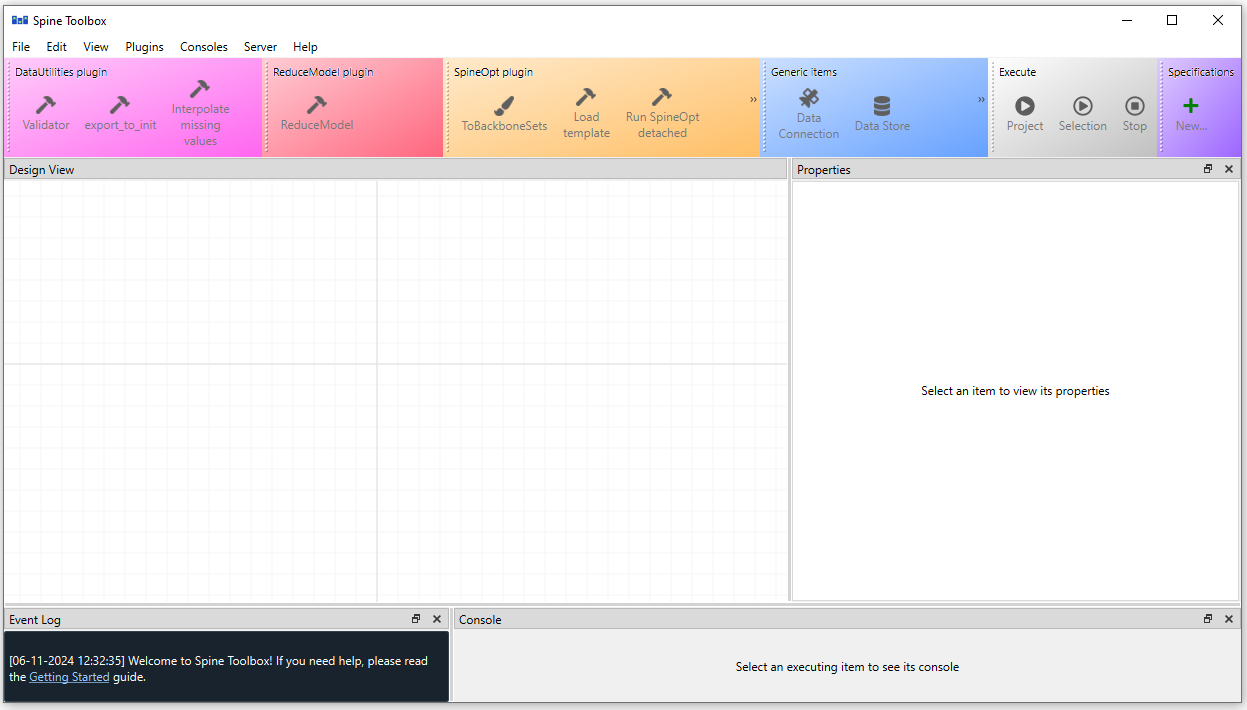Open the Consoles menu
Viewport: 1247px width, 710px height.
pos(204,47)
